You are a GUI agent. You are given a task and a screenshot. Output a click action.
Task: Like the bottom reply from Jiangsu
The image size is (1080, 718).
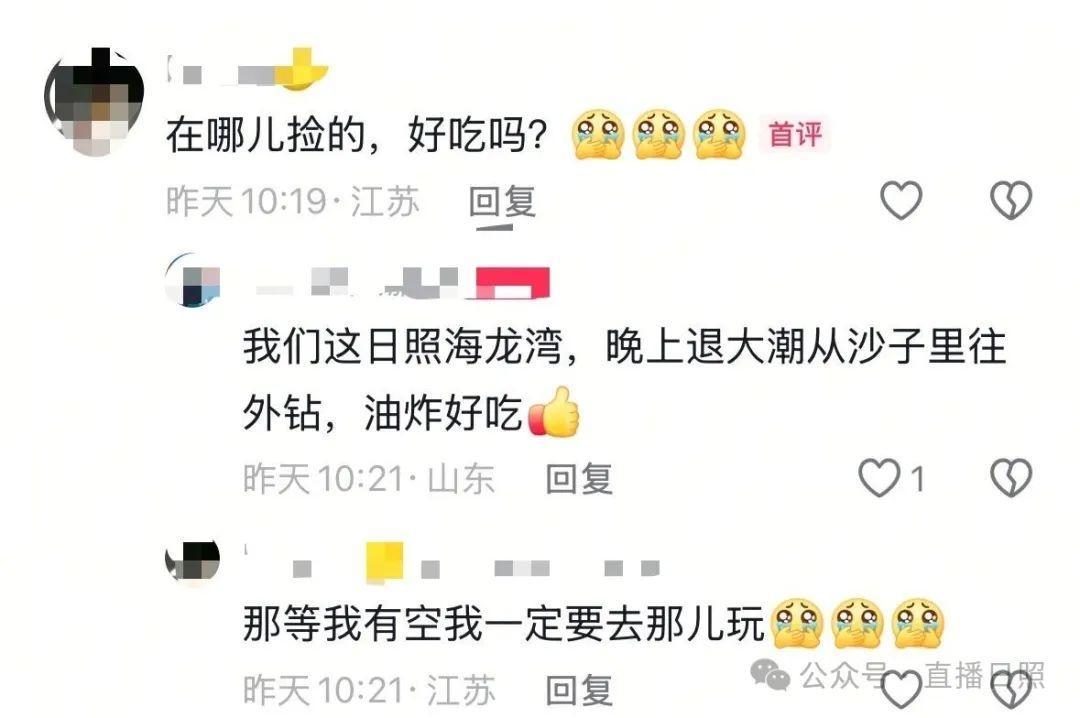901,690
